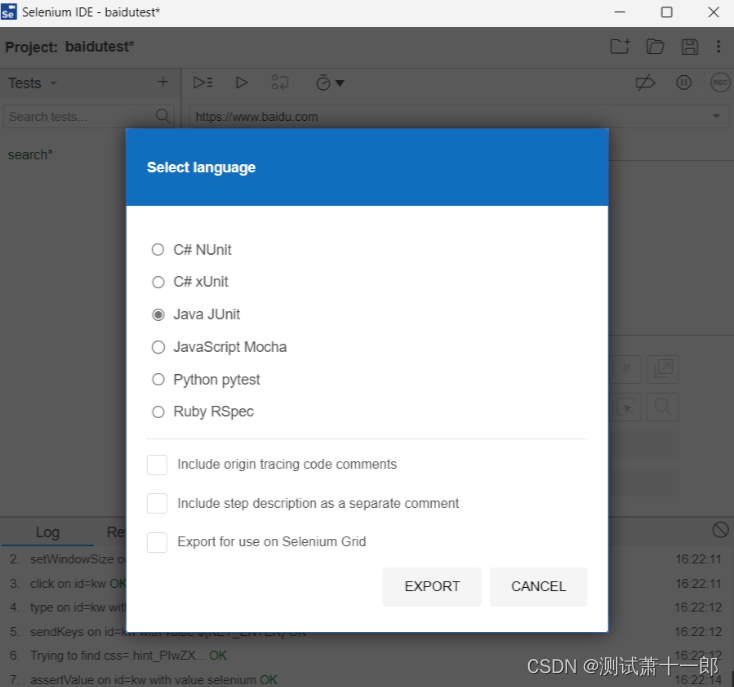The width and height of the screenshot is (734, 687).
Task: Select the Java JUnit radio button
Action: (x=158, y=314)
